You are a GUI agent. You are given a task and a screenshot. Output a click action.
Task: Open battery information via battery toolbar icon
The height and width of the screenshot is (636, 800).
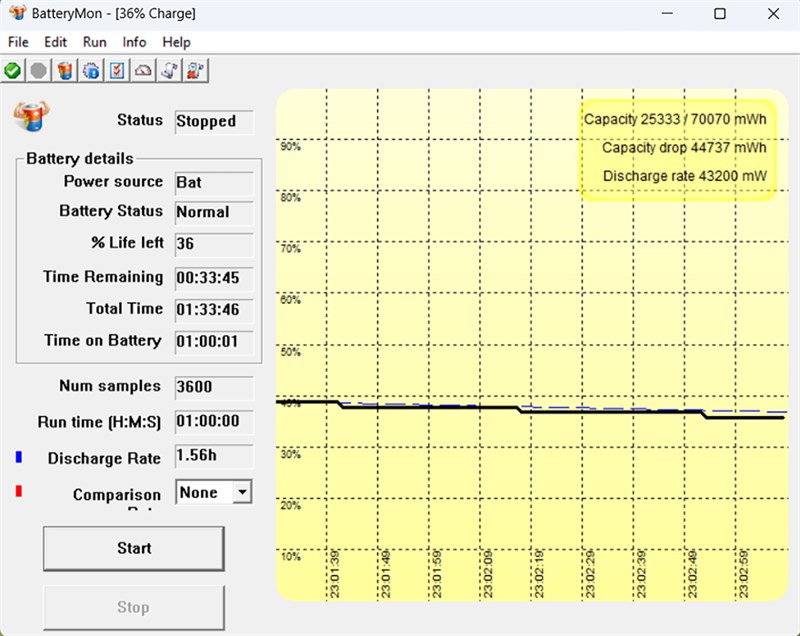coord(65,70)
